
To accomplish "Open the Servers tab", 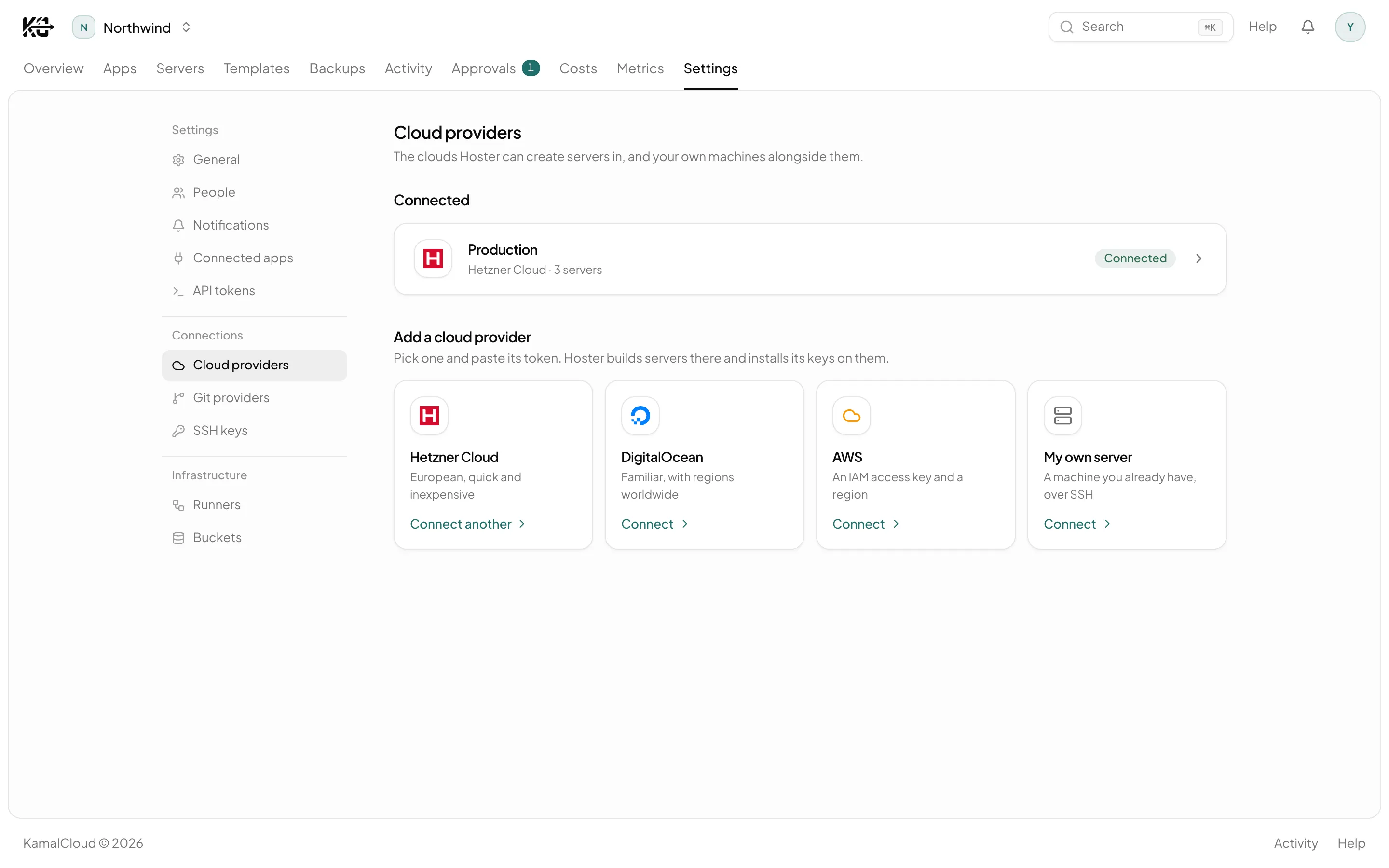I will [x=179, y=68].
